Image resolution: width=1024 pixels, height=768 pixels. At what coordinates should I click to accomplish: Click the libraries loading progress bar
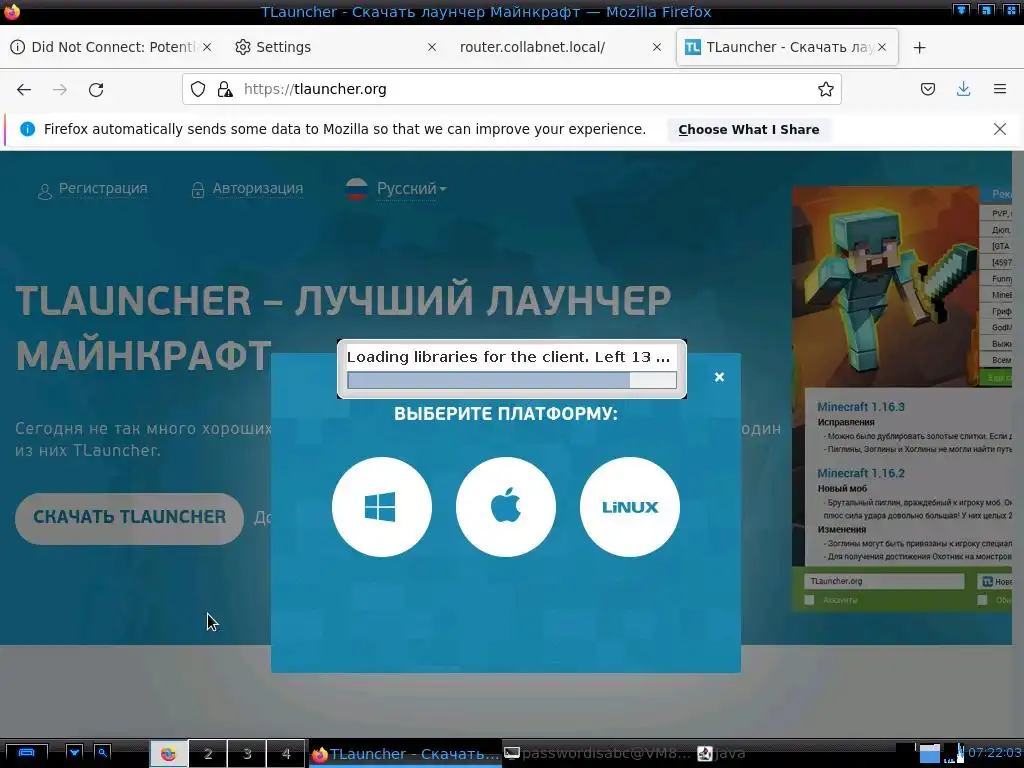click(512, 380)
